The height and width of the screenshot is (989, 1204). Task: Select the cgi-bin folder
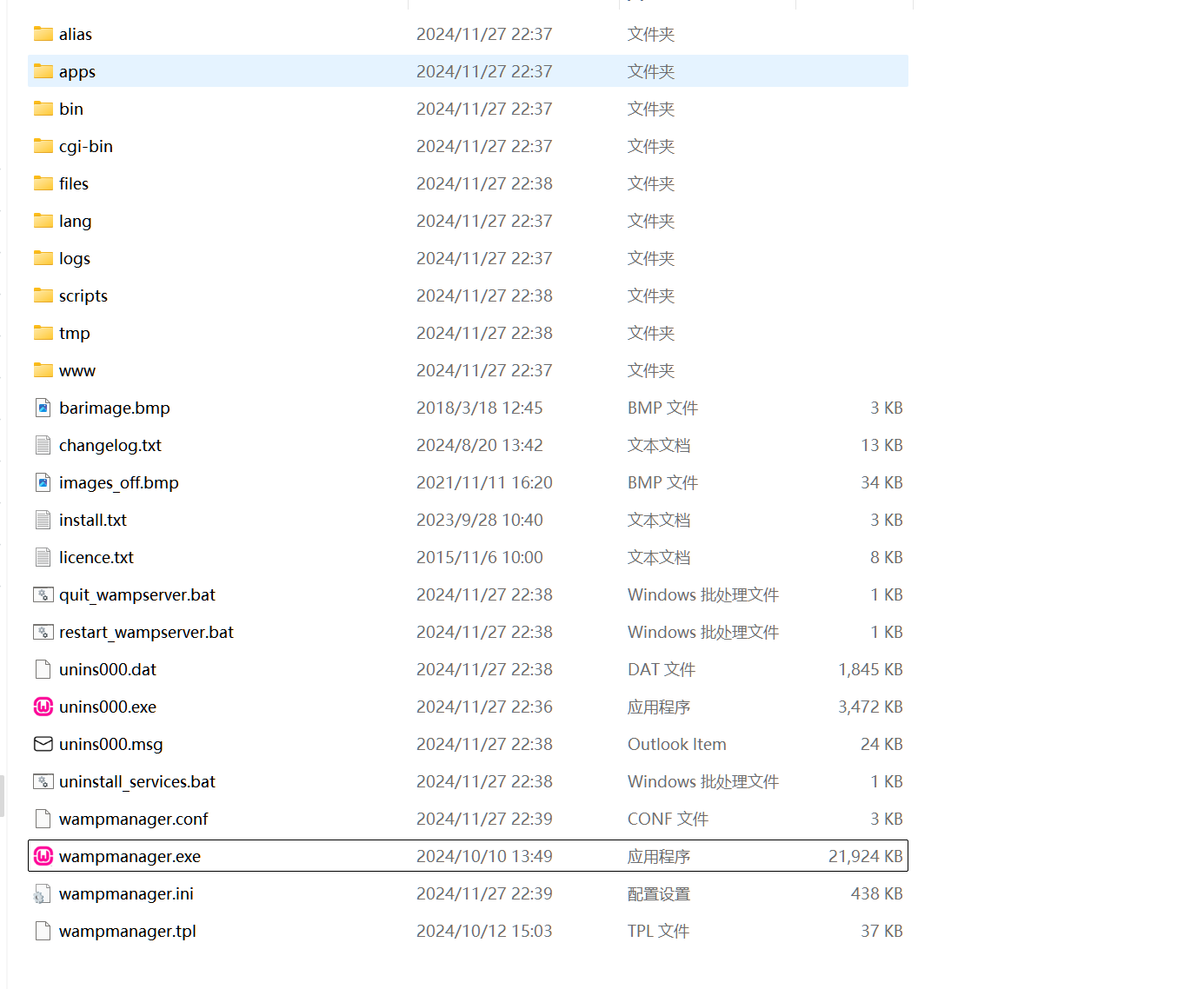(86, 146)
